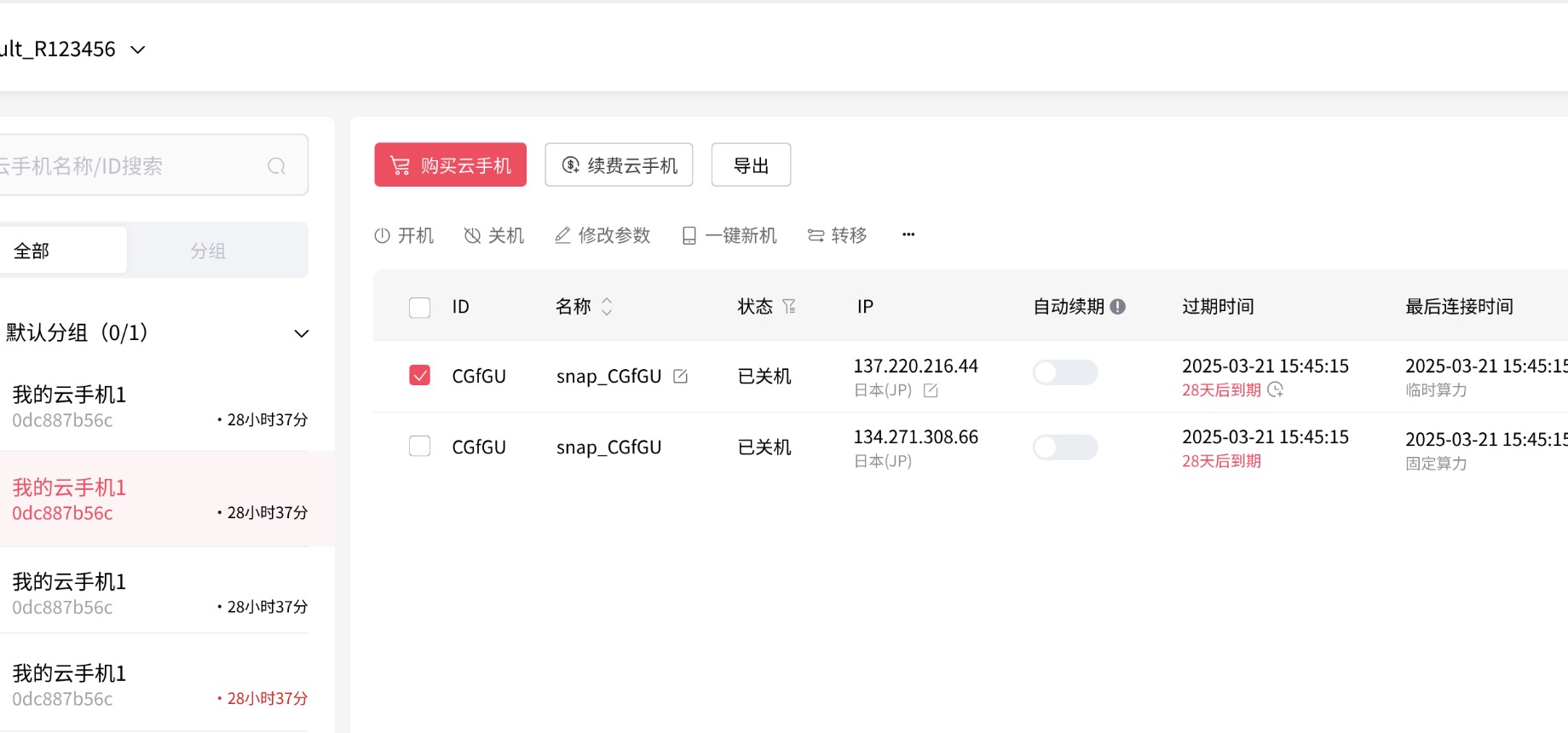Viewport: 1568px width, 733px height.
Task: Click edit icon beside 日本(JP) region
Action: [x=931, y=390]
